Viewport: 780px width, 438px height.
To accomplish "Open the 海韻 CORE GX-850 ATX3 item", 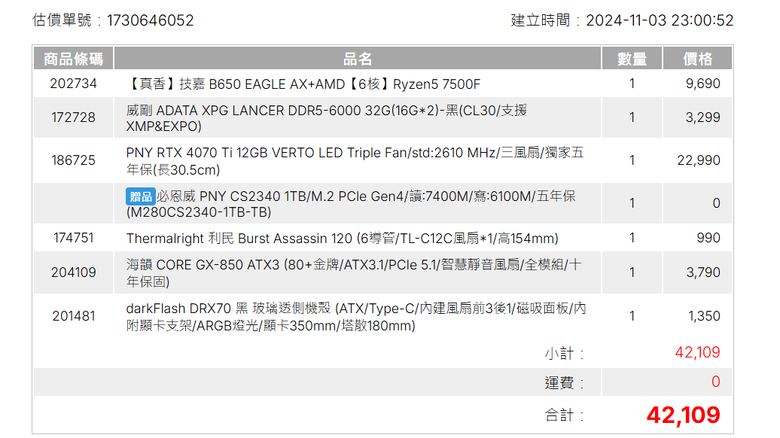I will point(354,273).
